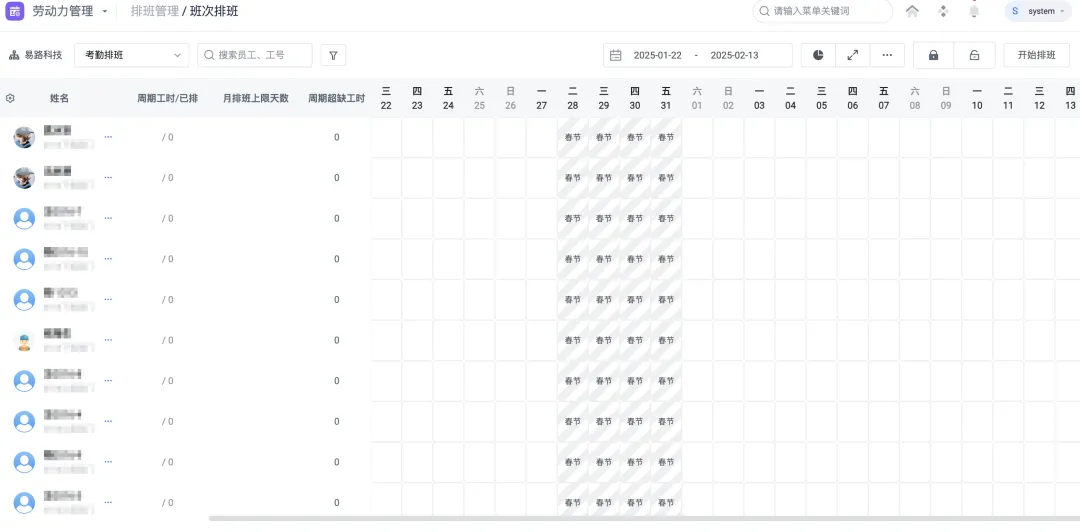Unlock the schedule with open padlock

[x=974, y=55]
